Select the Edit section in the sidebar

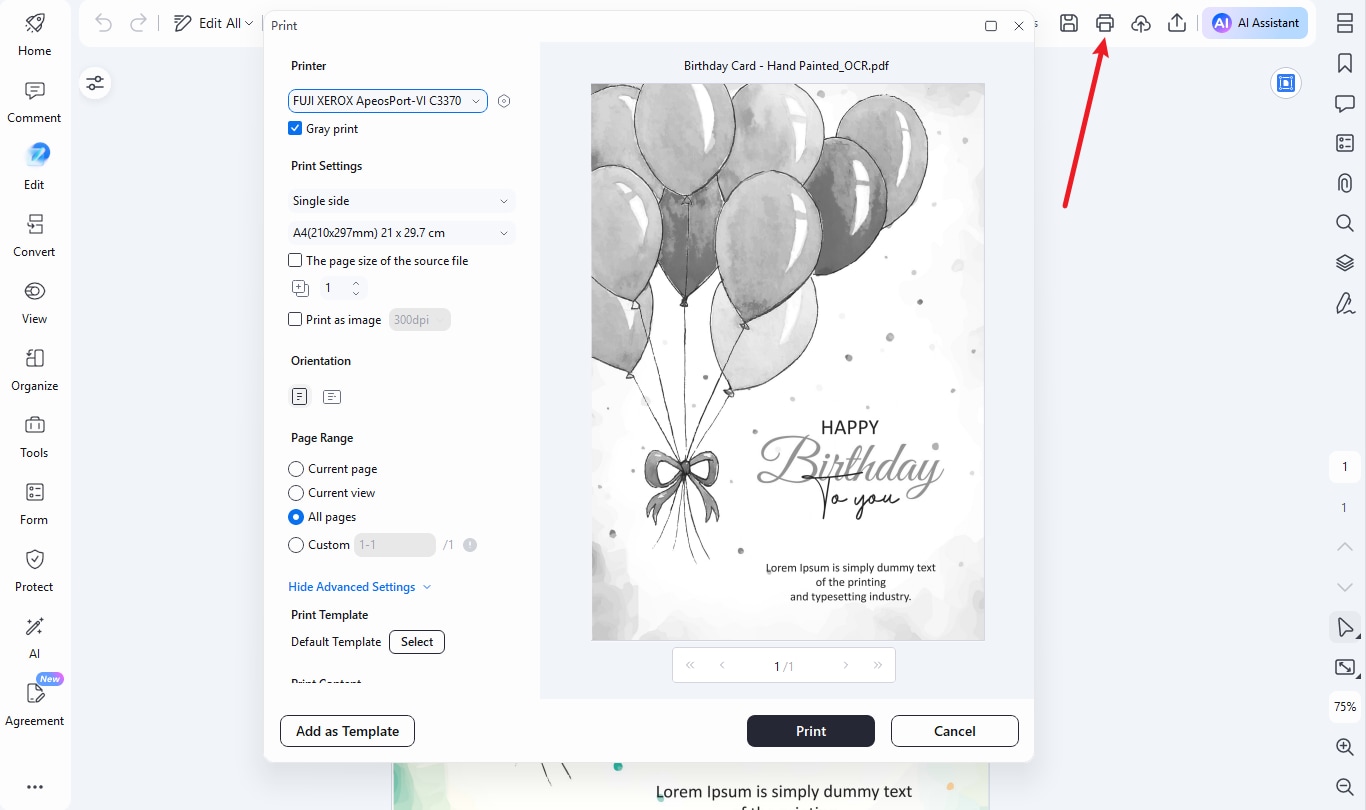pyautogui.click(x=34, y=168)
